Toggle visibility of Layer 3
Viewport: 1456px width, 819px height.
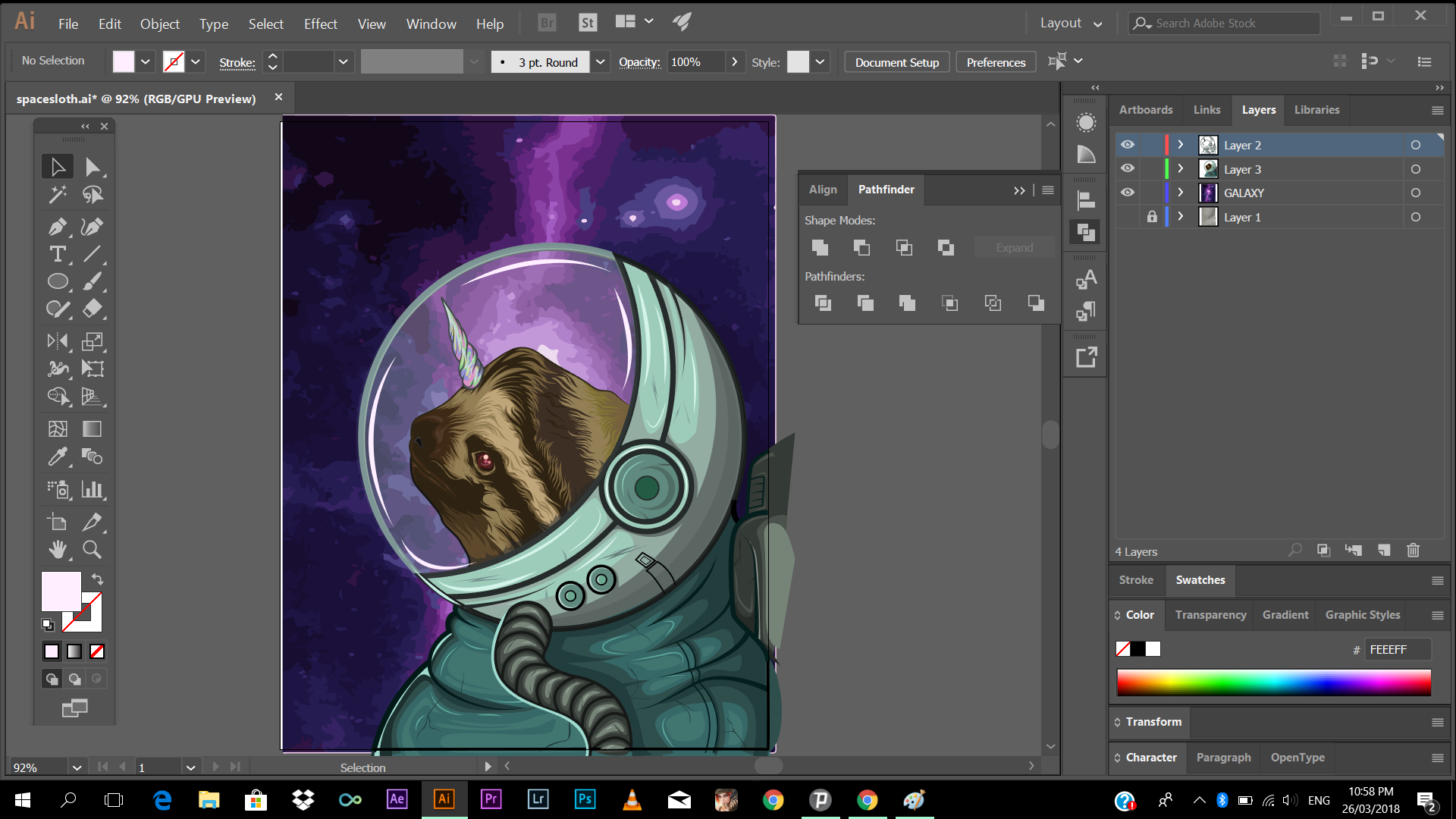[x=1128, y=168]
